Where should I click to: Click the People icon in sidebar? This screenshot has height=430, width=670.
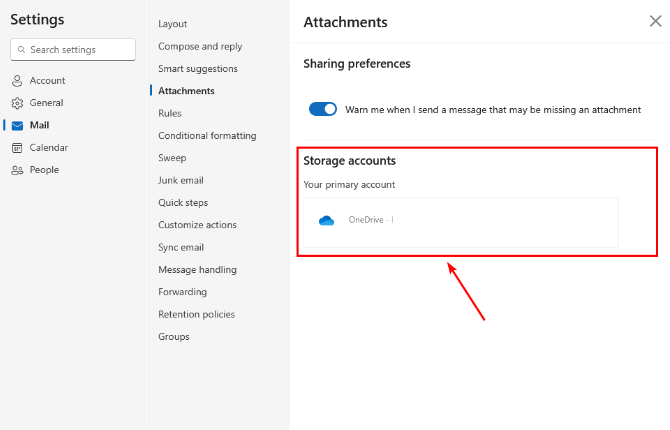[x=17, y=170]
